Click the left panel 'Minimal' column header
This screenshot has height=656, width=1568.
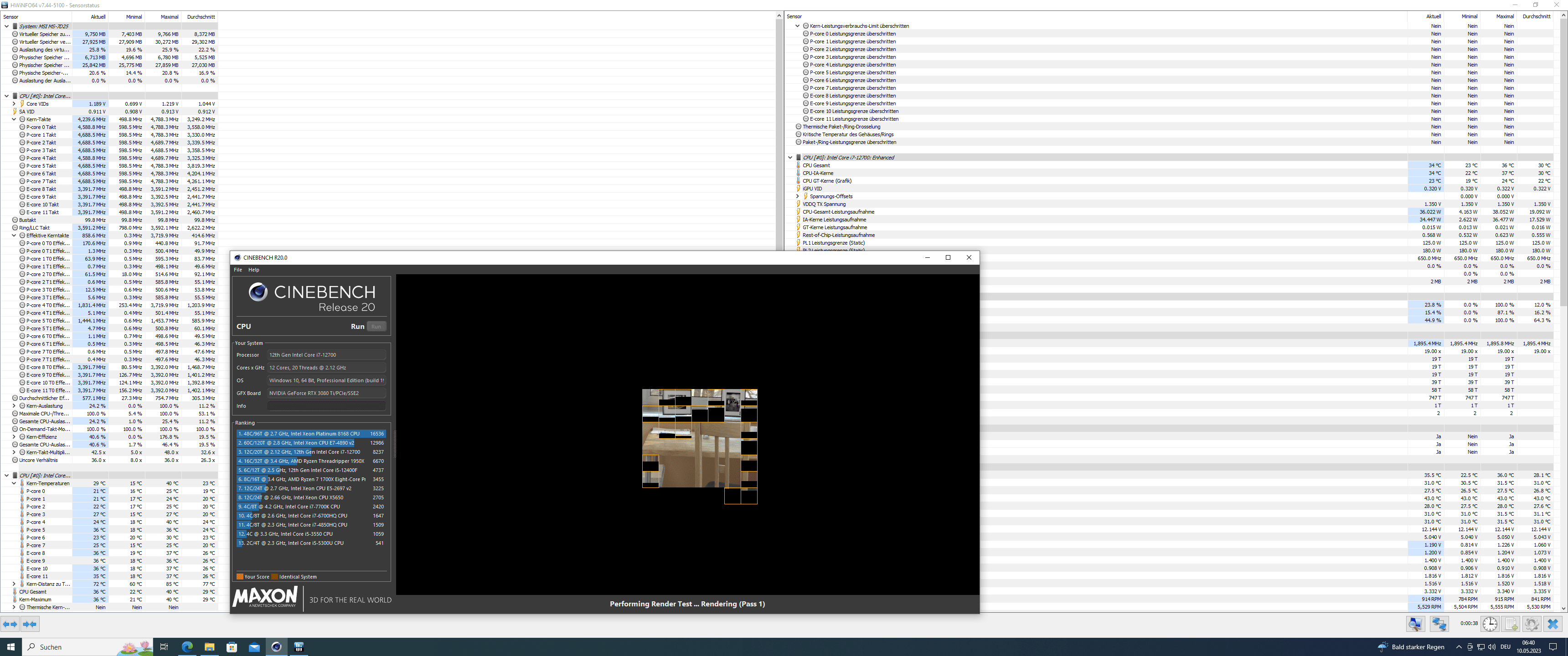[127, 17]
